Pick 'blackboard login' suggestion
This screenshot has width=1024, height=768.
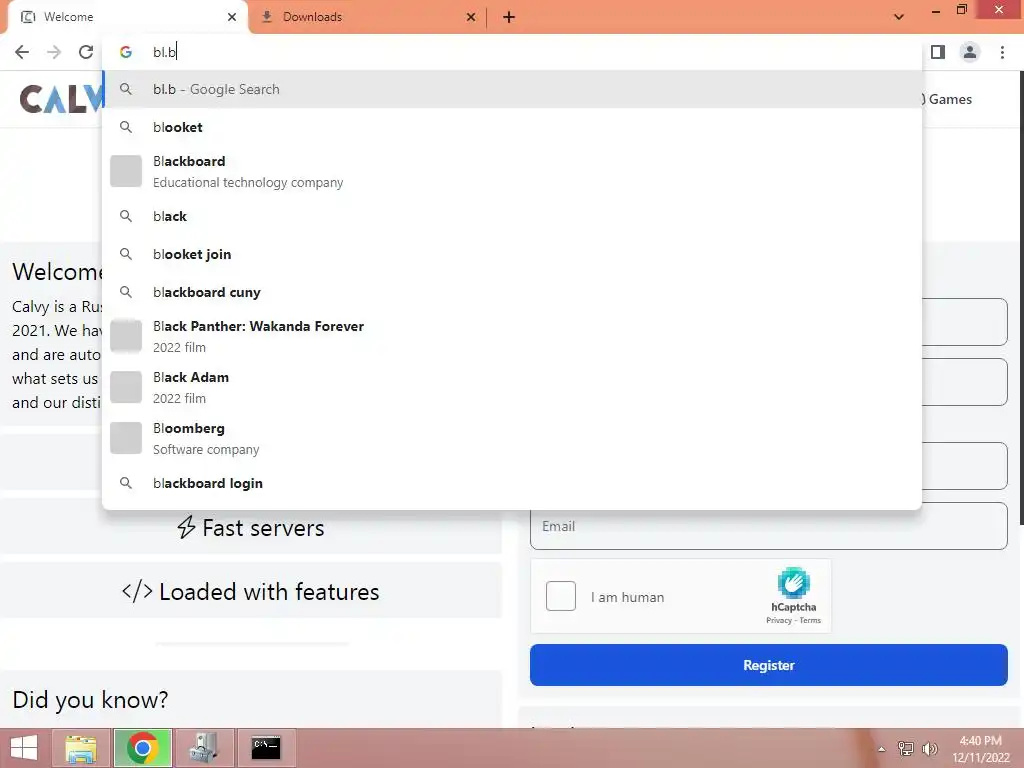[x=512, y=483]
